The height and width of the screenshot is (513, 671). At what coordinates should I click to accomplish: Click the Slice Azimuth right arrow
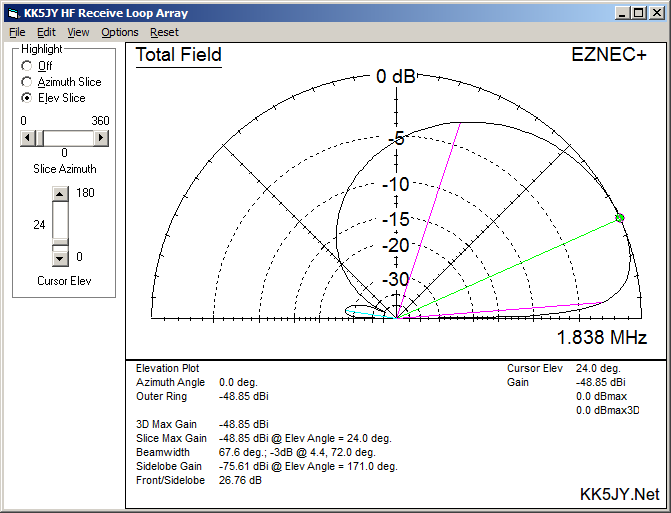point(101,138)
